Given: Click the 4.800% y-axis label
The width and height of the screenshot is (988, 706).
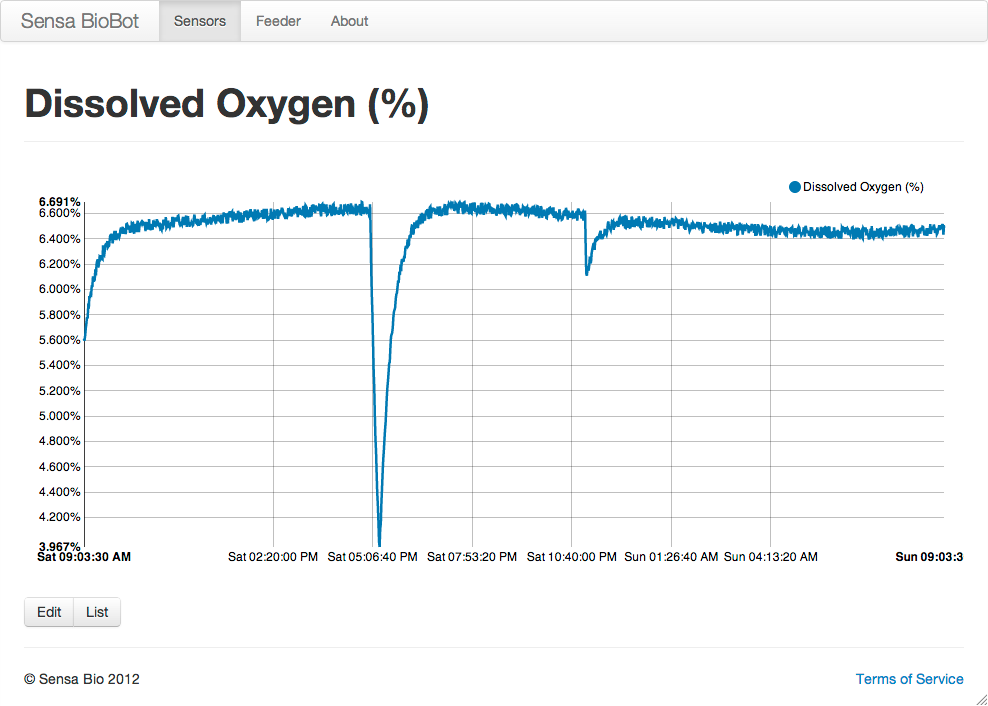Looking at the screenshot, I should click(x=60, y=441).
